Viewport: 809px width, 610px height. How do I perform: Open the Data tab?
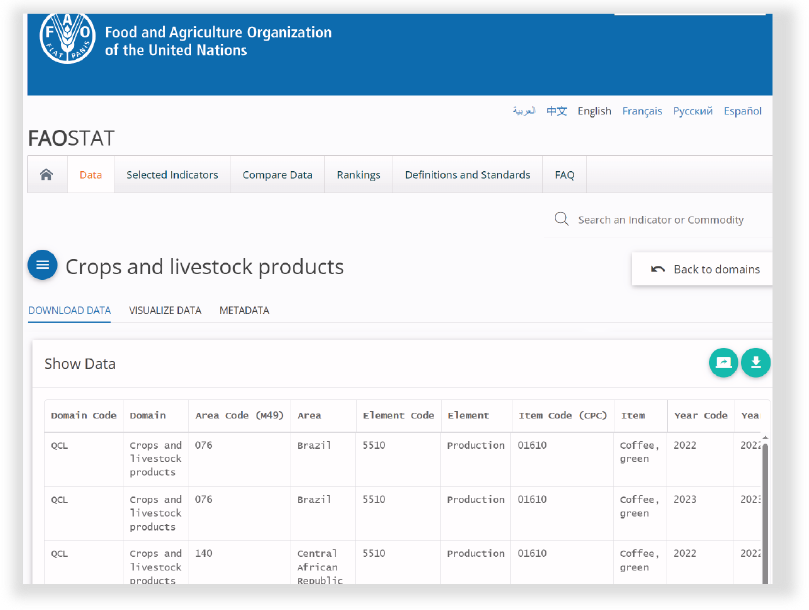[91, 175]
